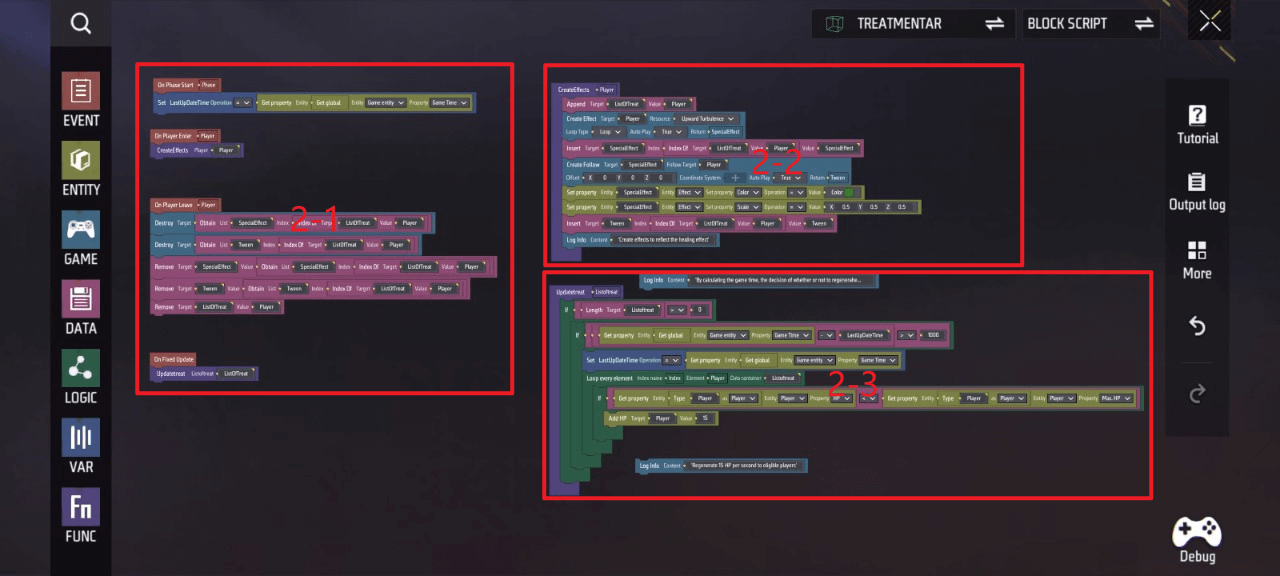
Task: Select the ENTITY block category
Action: [x=81, y=169]
